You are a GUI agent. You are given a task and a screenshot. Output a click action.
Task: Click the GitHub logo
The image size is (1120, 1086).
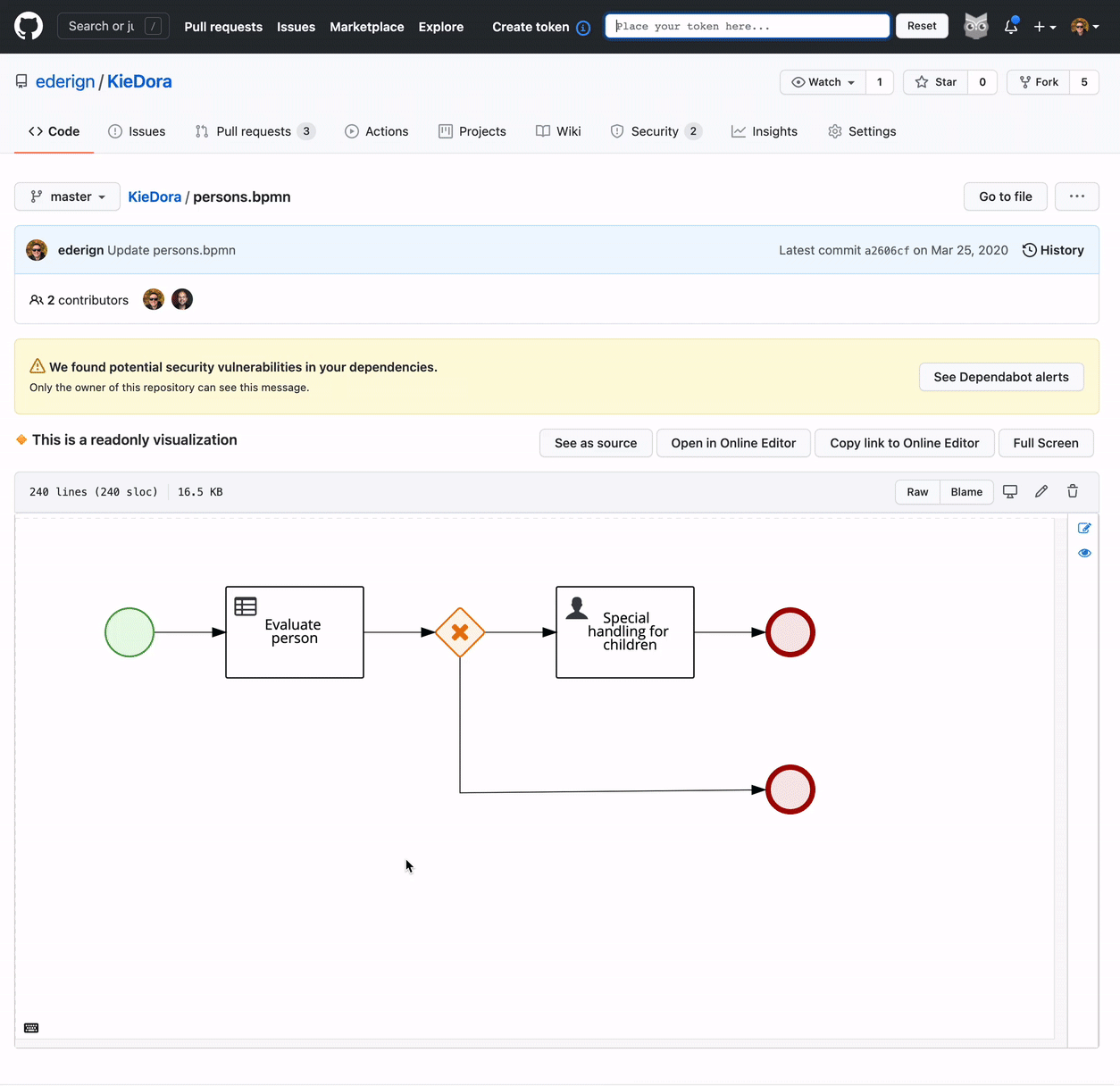(29, 27)
